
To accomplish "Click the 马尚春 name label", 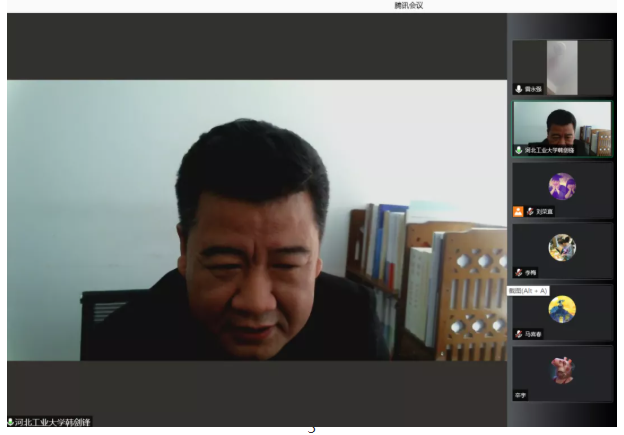I will [534, 334].
